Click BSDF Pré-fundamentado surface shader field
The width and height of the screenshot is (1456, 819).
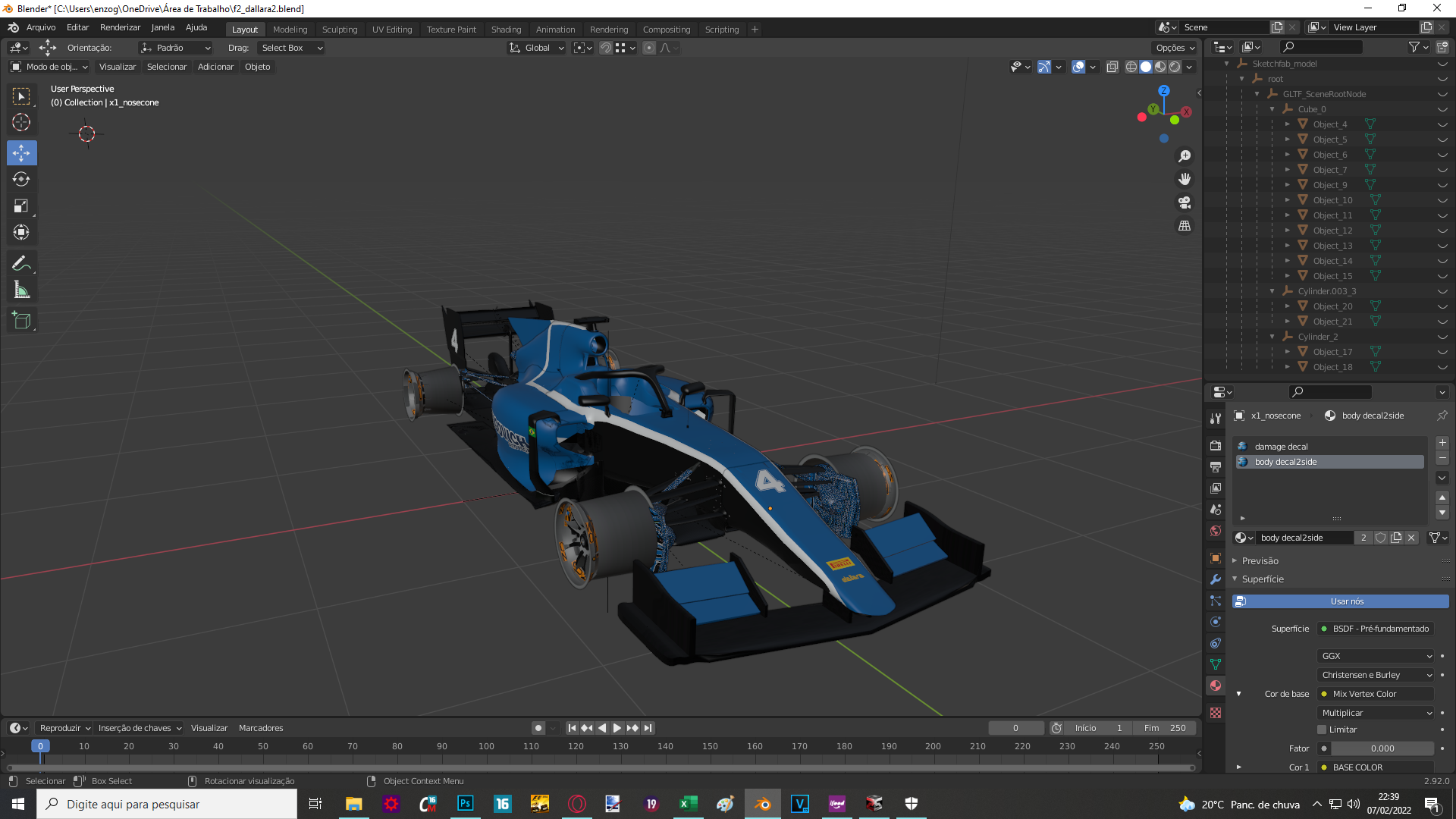tap(1376, 629)
